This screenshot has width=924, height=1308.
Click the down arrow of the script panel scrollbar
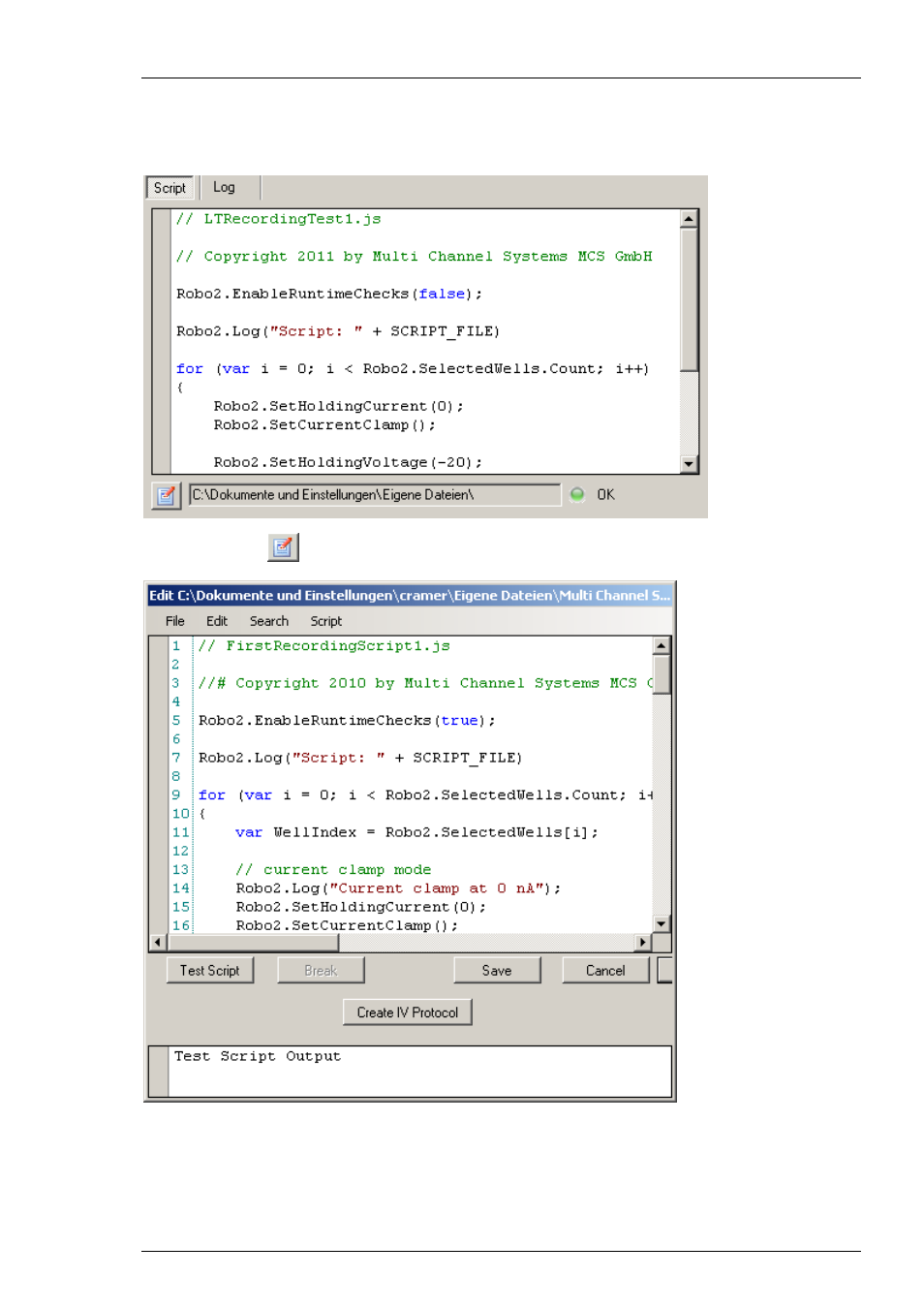(689, 464)
